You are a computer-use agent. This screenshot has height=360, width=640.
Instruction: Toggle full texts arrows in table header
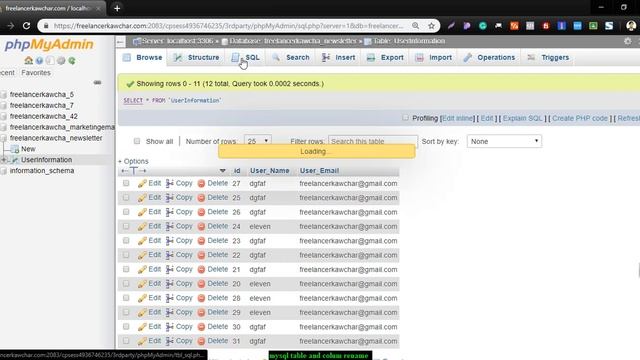point(134,171)
